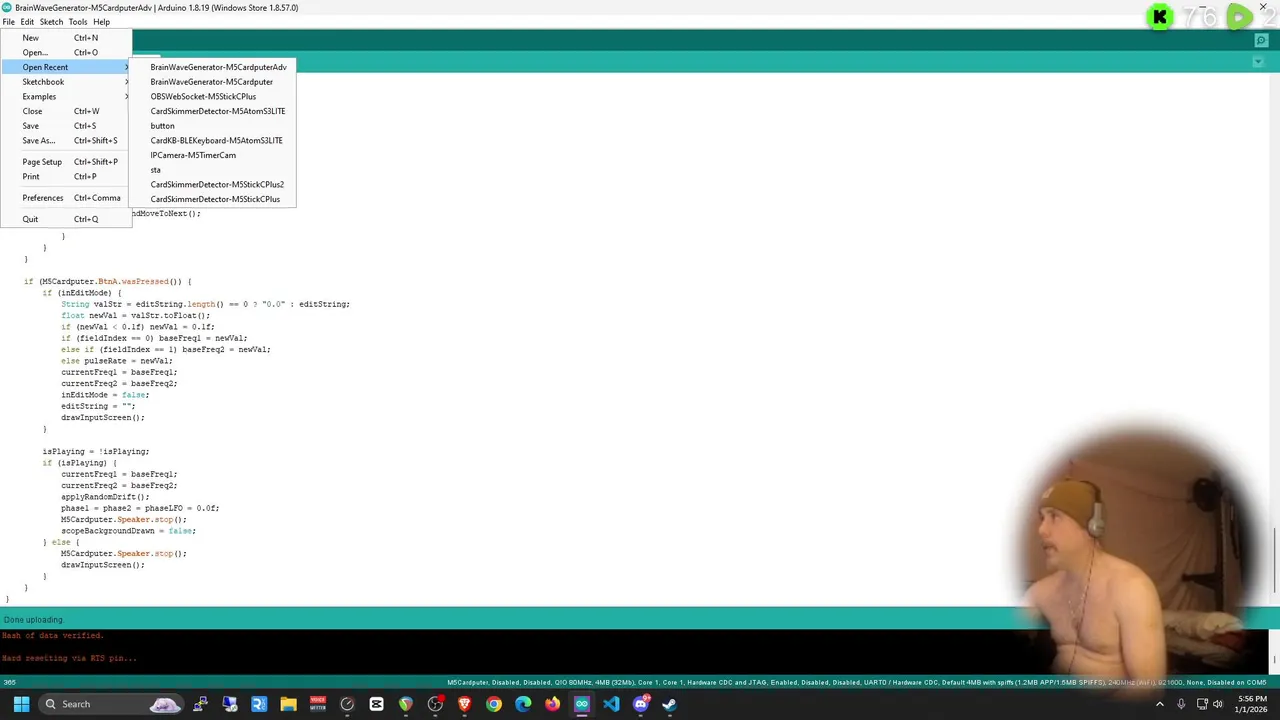This screenshot has width=1280, height=720.
Task: Choose New from the File menu
Action: pyautogui.click(x=66, y=38)
